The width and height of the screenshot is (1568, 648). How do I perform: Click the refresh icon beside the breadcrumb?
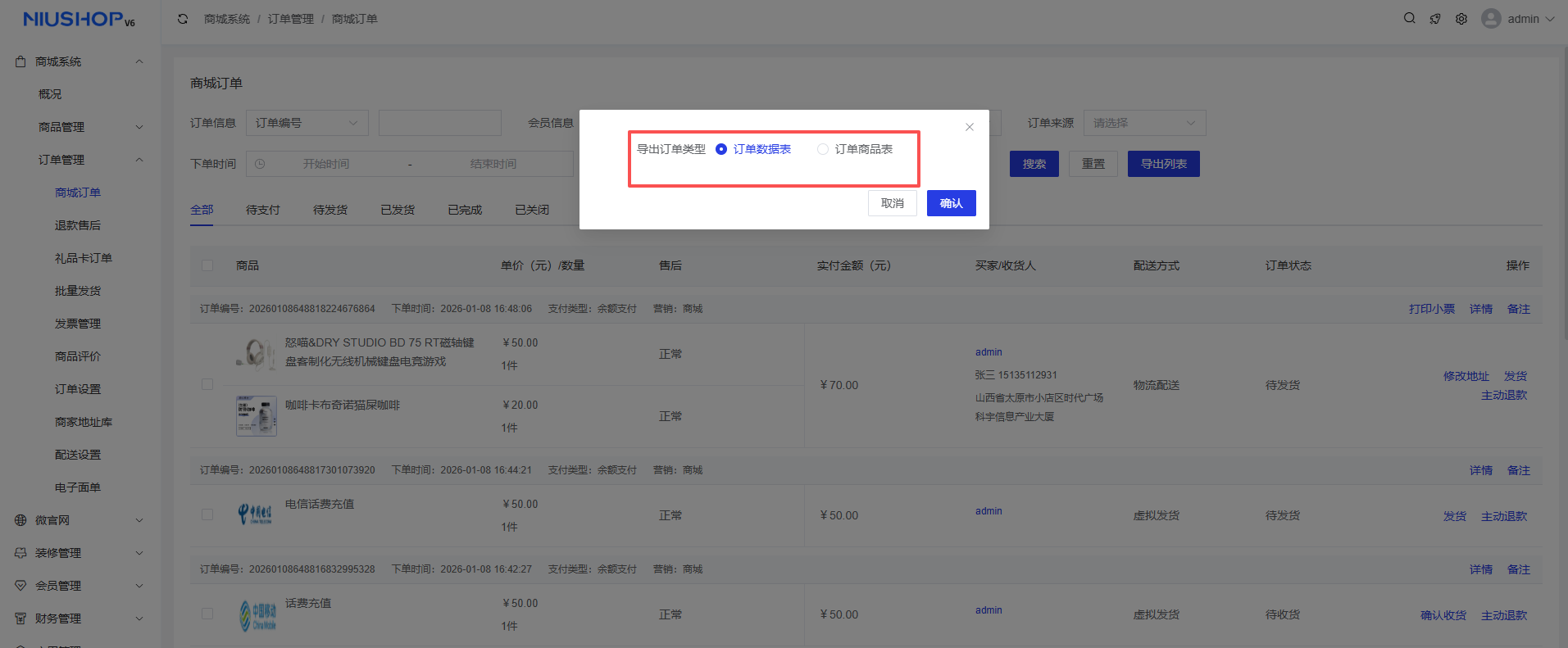[x=183, y=19]
